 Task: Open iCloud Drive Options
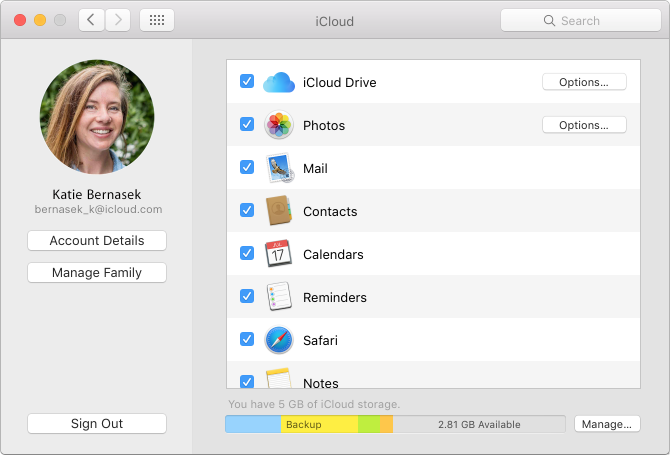tap(584, 82)
